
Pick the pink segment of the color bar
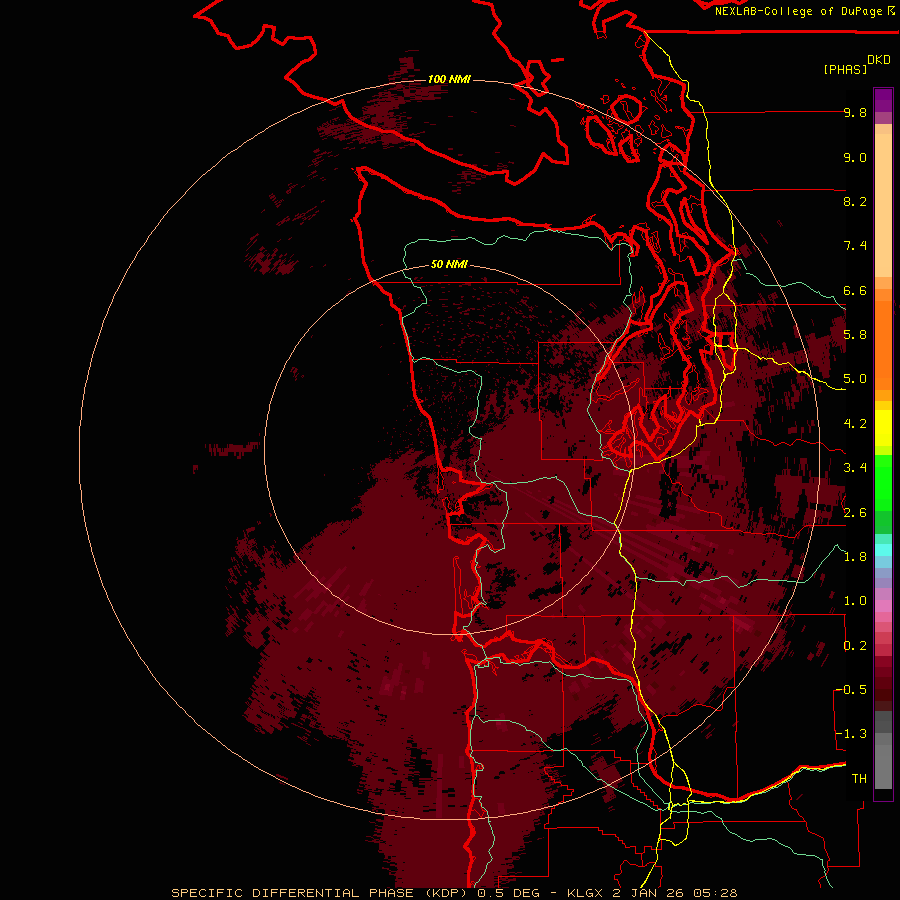click(883, 606)
